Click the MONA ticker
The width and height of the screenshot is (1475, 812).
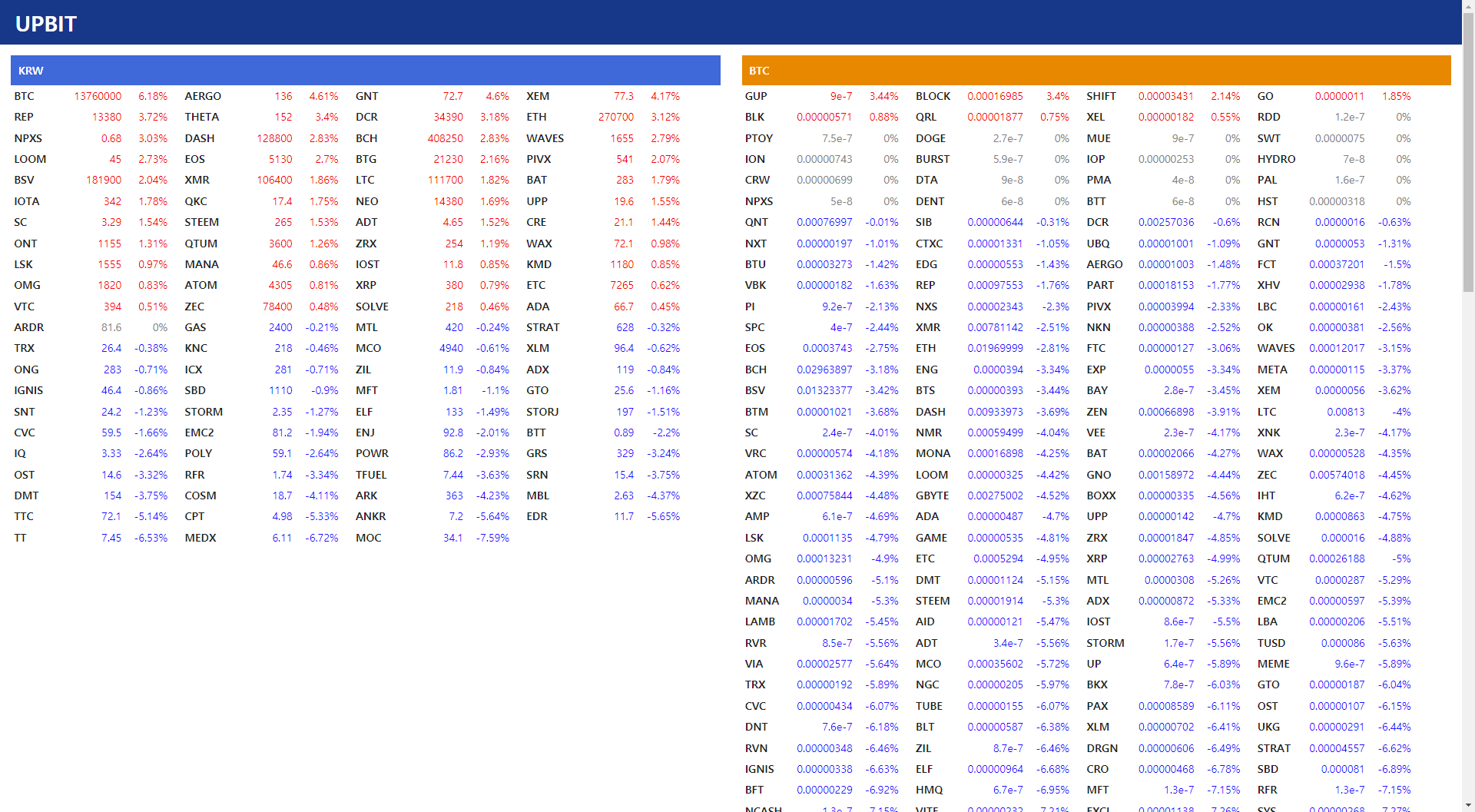pyautogui.click(x=933, y=453)
